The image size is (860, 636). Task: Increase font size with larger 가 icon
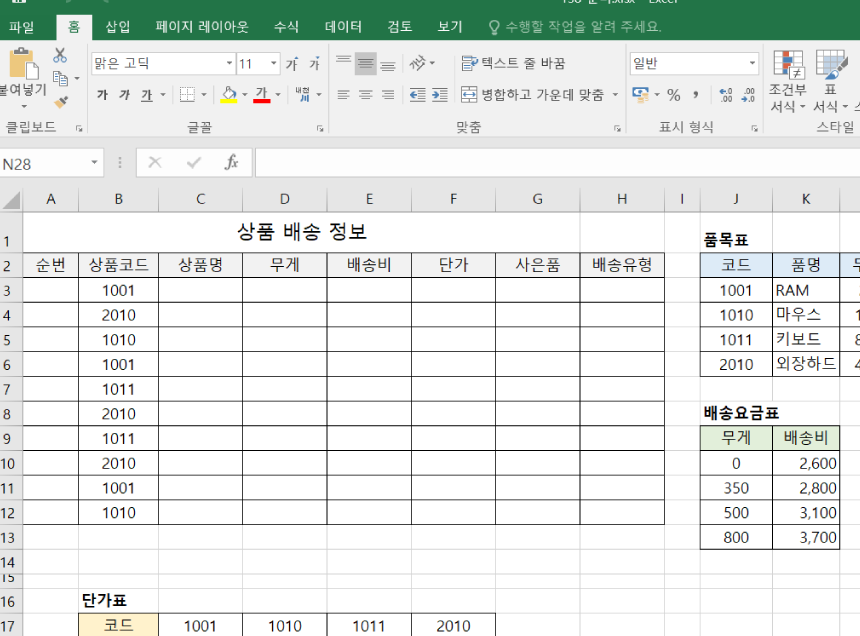point(292,64)
